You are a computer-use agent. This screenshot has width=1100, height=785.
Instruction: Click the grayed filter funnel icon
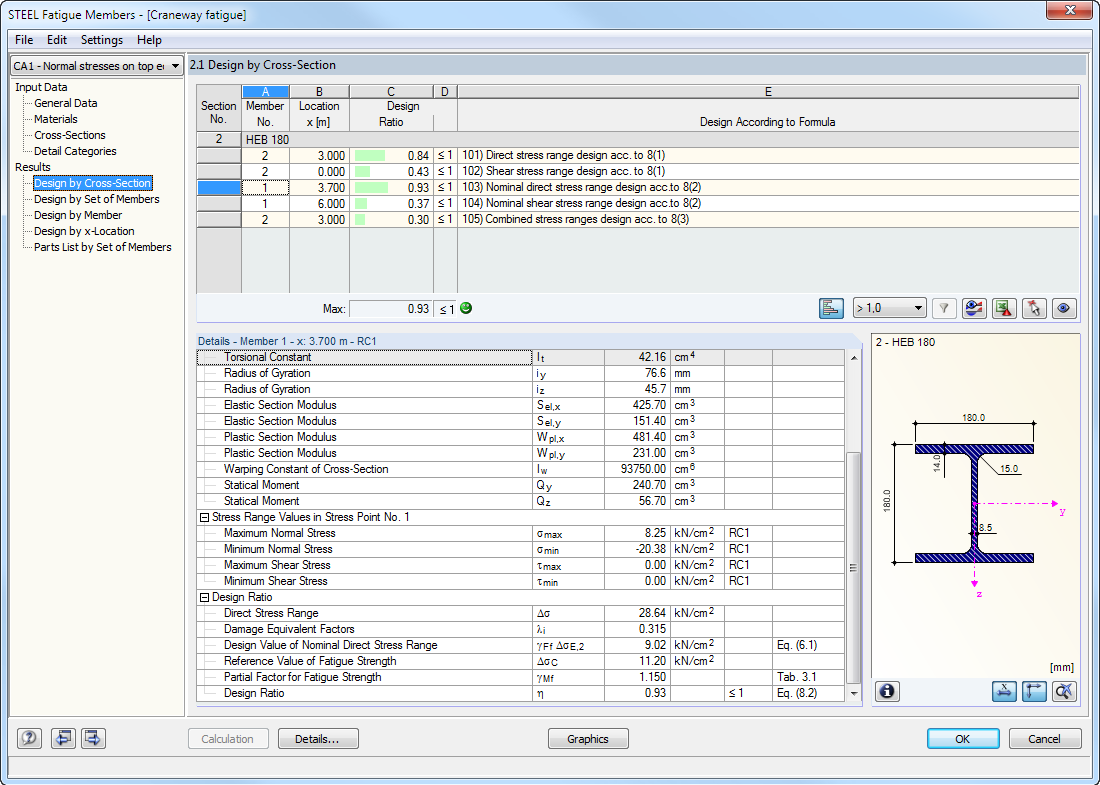click(944, 308)
